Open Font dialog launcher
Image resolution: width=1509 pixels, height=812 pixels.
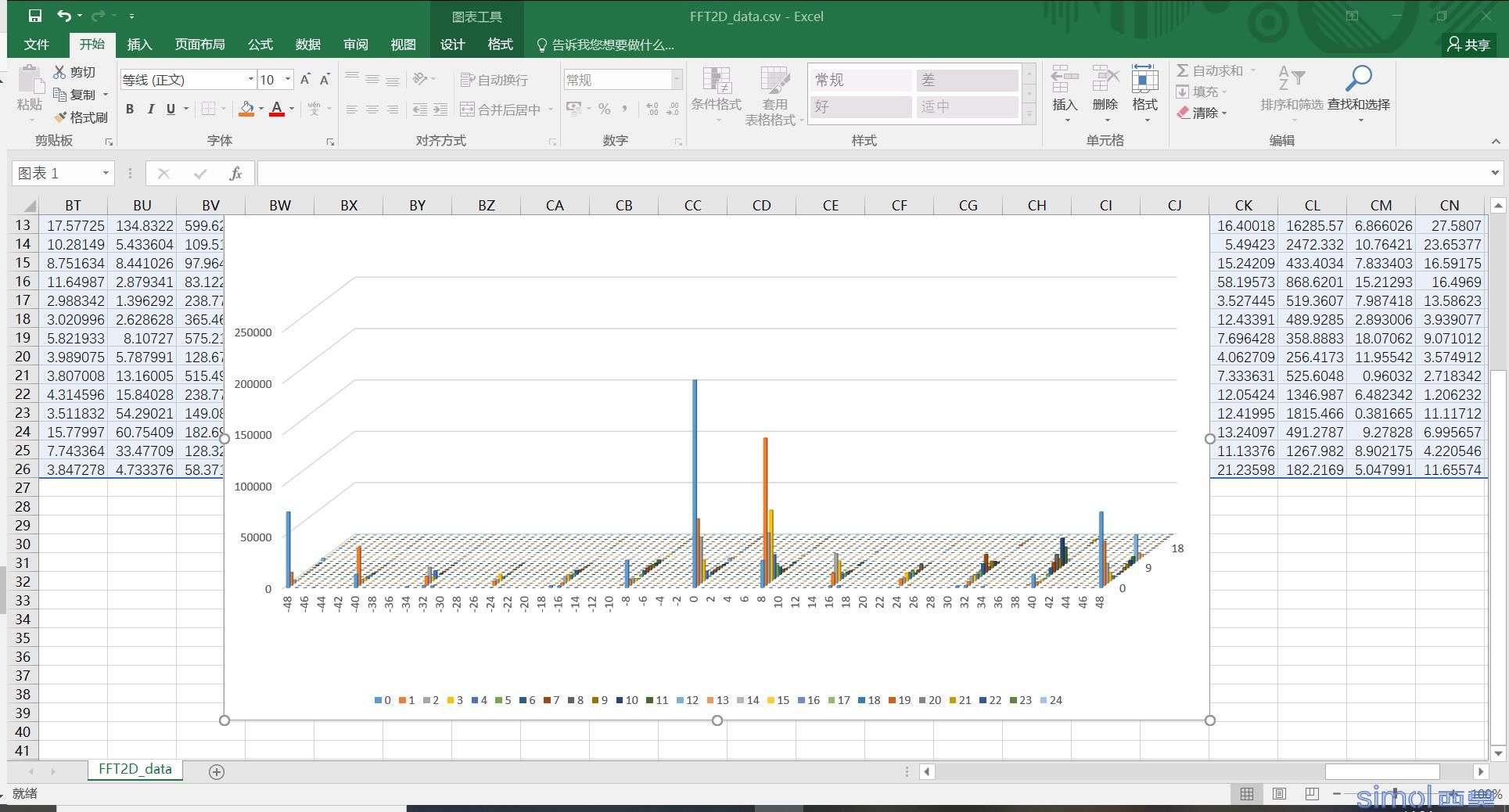[x=330, y=142]
